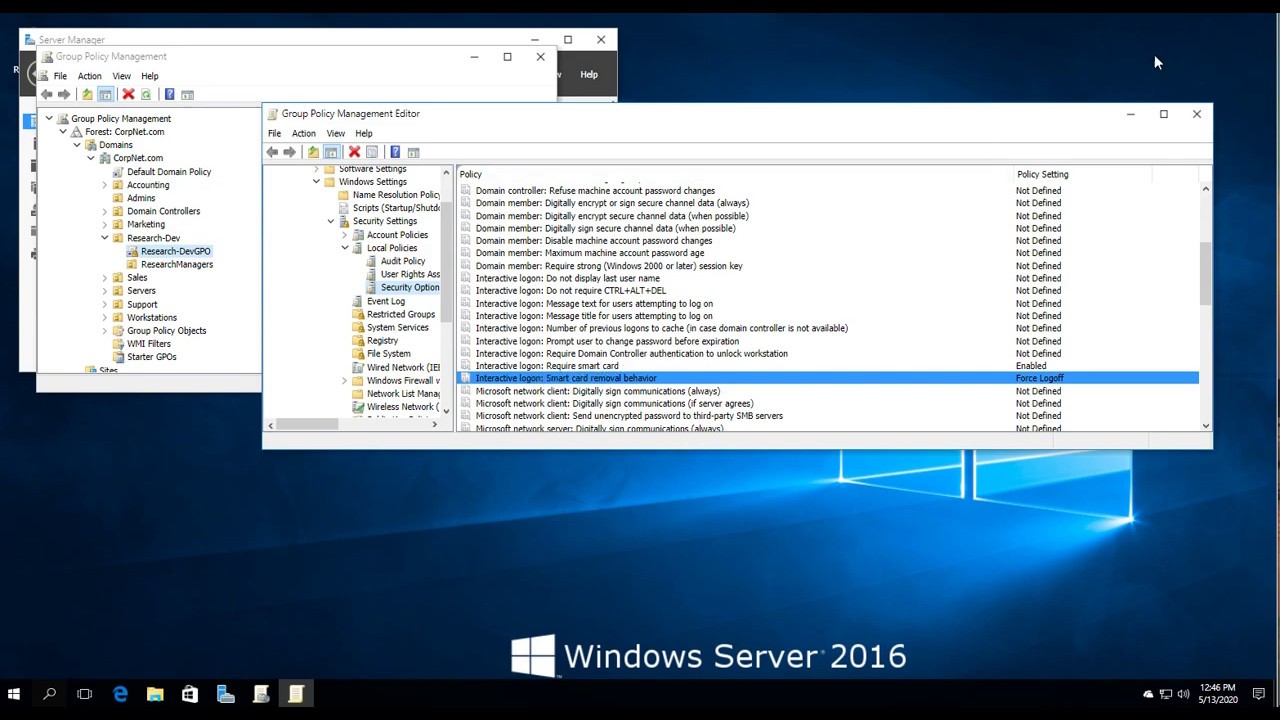Expand Accounting OU in Group Policy Management tree
This screenshot has height=720, width=1280.
(x=104, y=185)
